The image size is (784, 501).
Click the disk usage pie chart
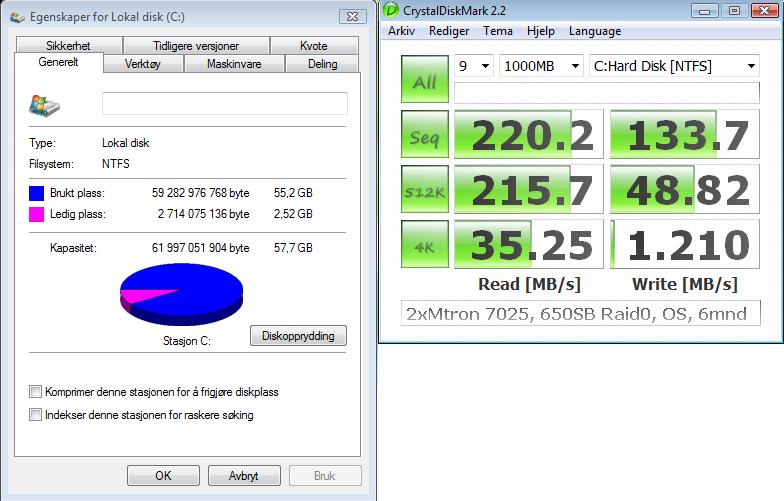coord(182,295)
